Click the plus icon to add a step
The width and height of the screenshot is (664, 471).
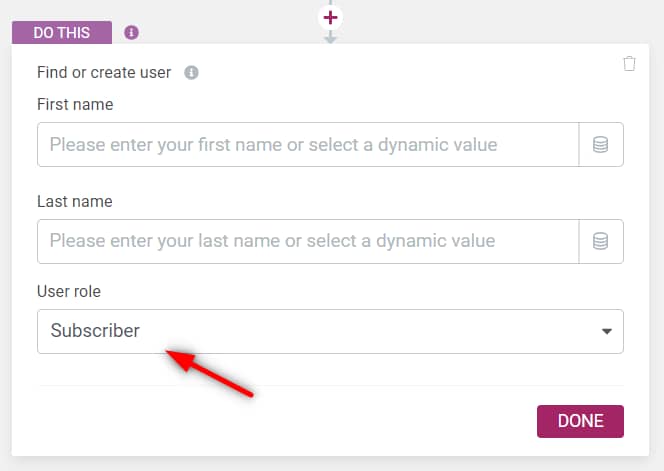330,17
